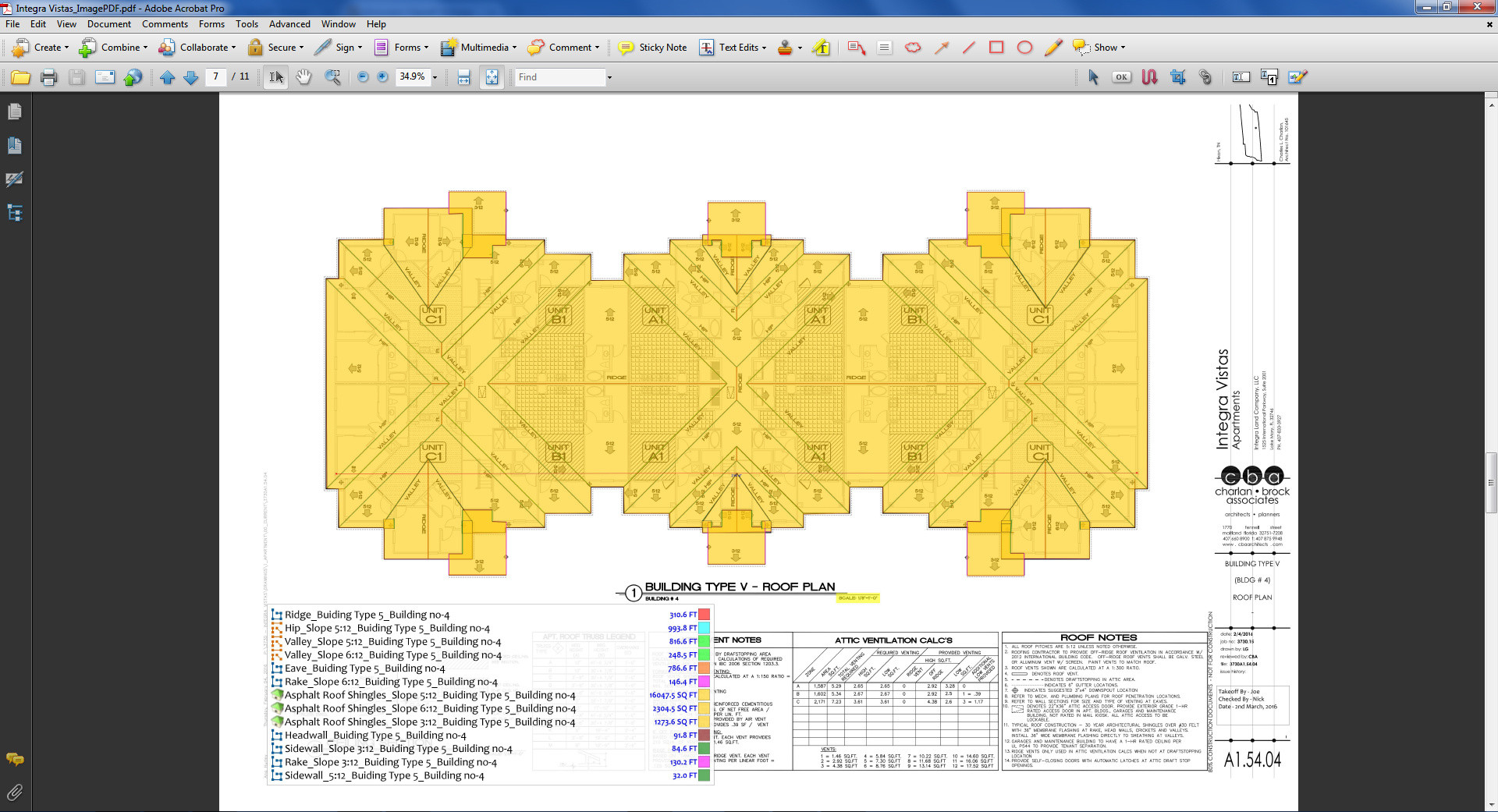Viewport: 1498px width, 812px height.
Task: Select the Hand pan tool
Action: pyautogui.click(x=304, y=77)
